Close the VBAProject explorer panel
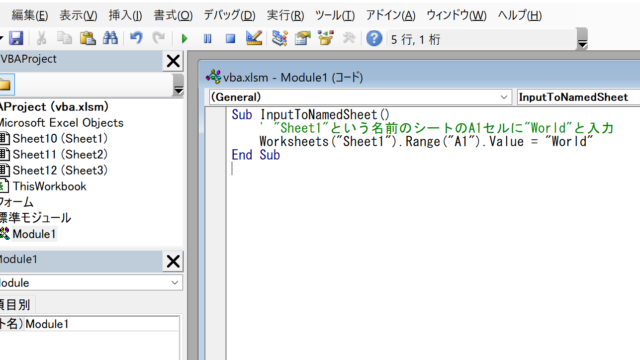 [173, 61]
